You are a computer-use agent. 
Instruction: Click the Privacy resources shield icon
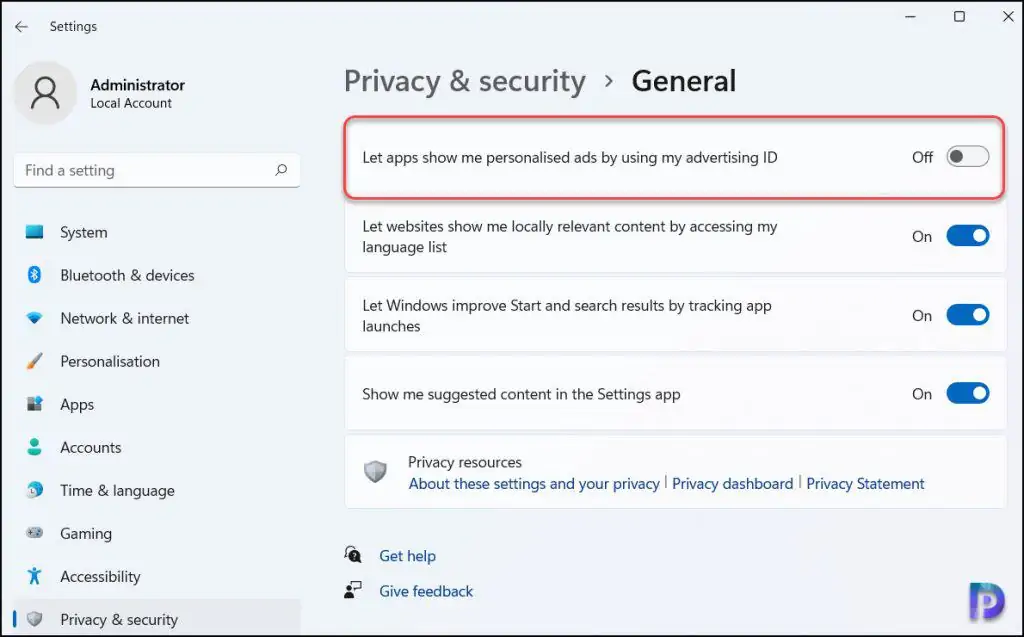376,471
